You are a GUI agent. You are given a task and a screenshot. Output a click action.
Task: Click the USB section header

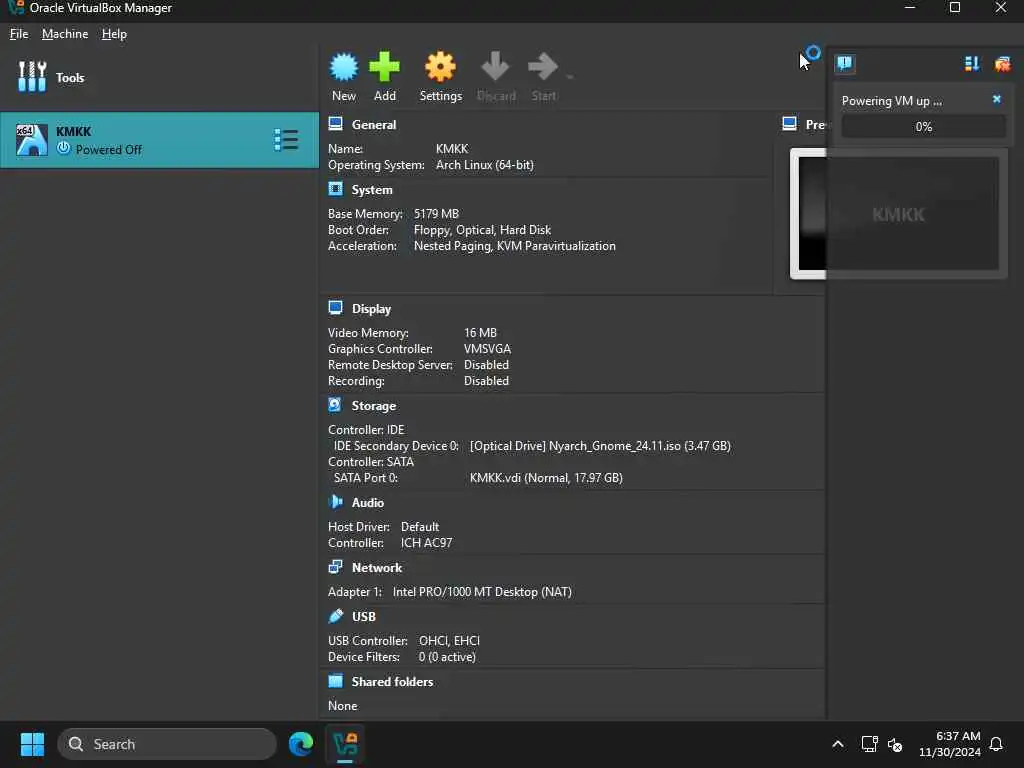(x=364, y=617)
